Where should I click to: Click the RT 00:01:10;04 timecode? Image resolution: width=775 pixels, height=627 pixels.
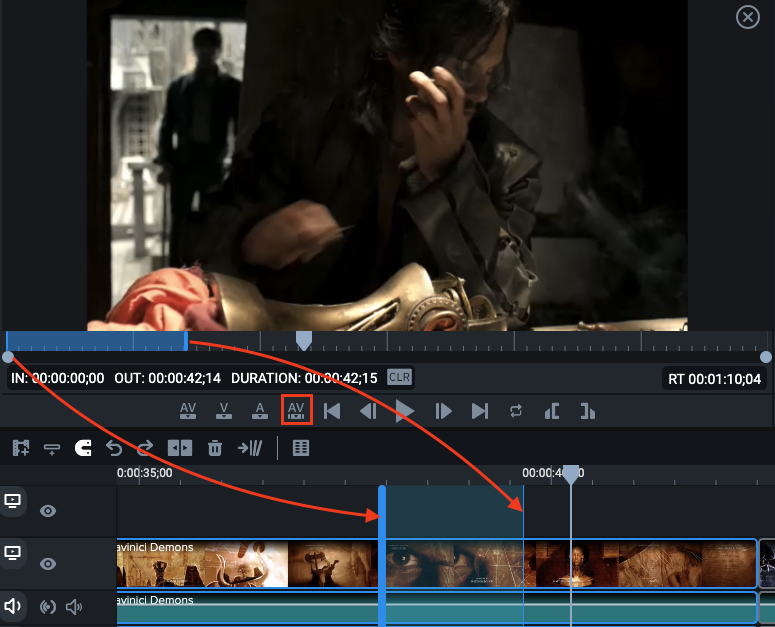tap(714, 379)
